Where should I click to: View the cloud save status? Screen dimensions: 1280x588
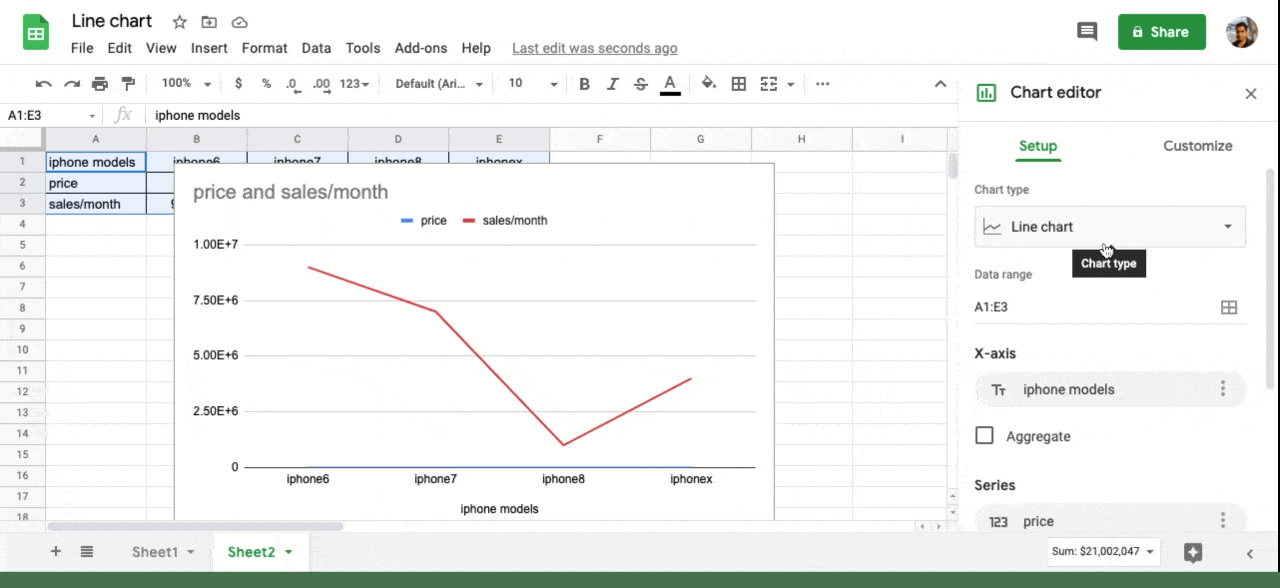click(239, 22)
